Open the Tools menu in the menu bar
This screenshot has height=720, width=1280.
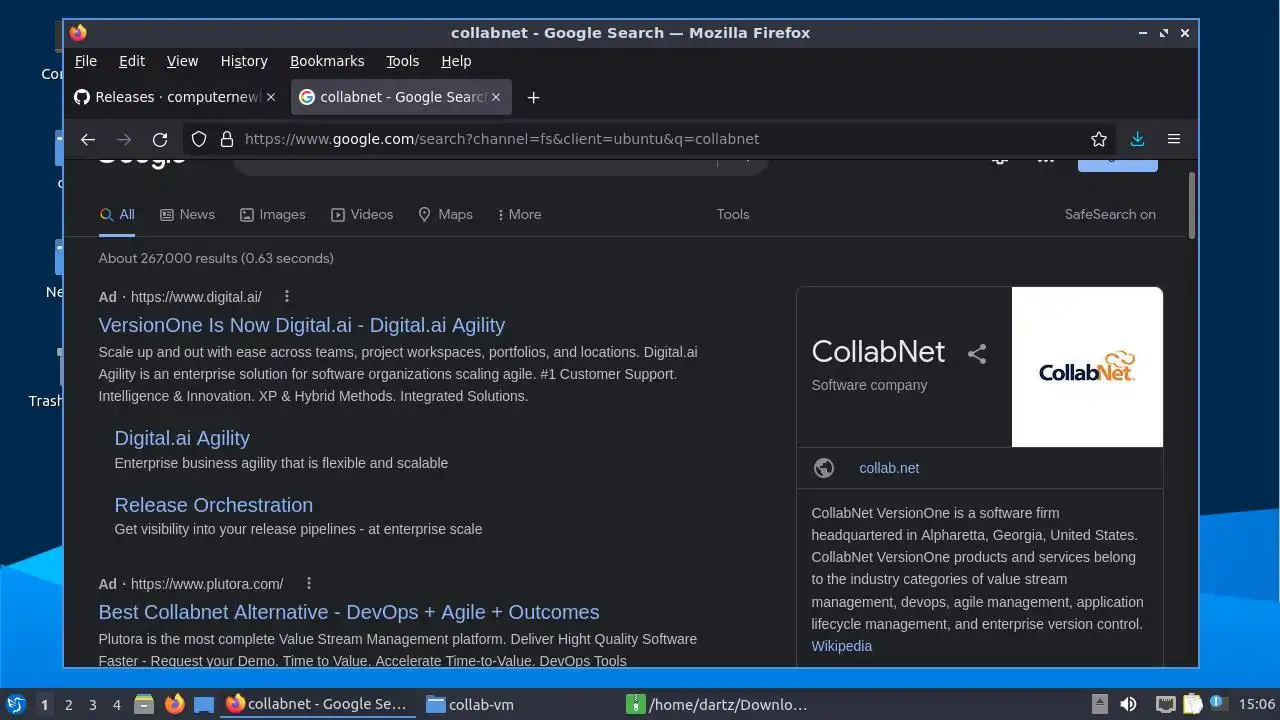click(x=403, y=61)
